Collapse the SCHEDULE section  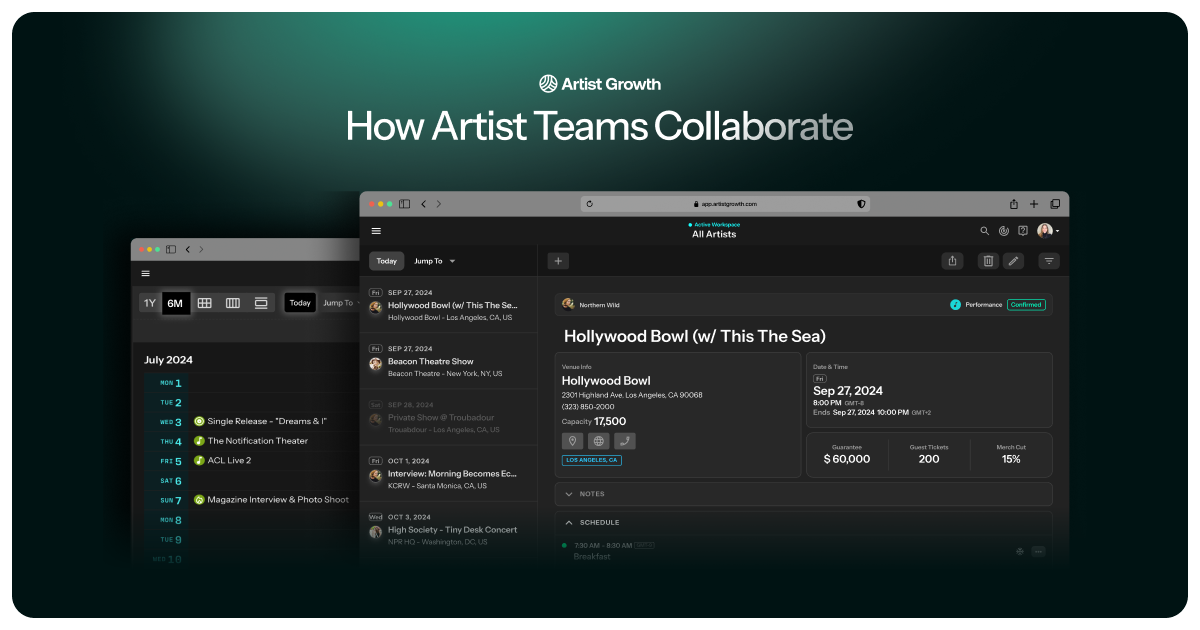pyautogui.click(x=804, y=522)
